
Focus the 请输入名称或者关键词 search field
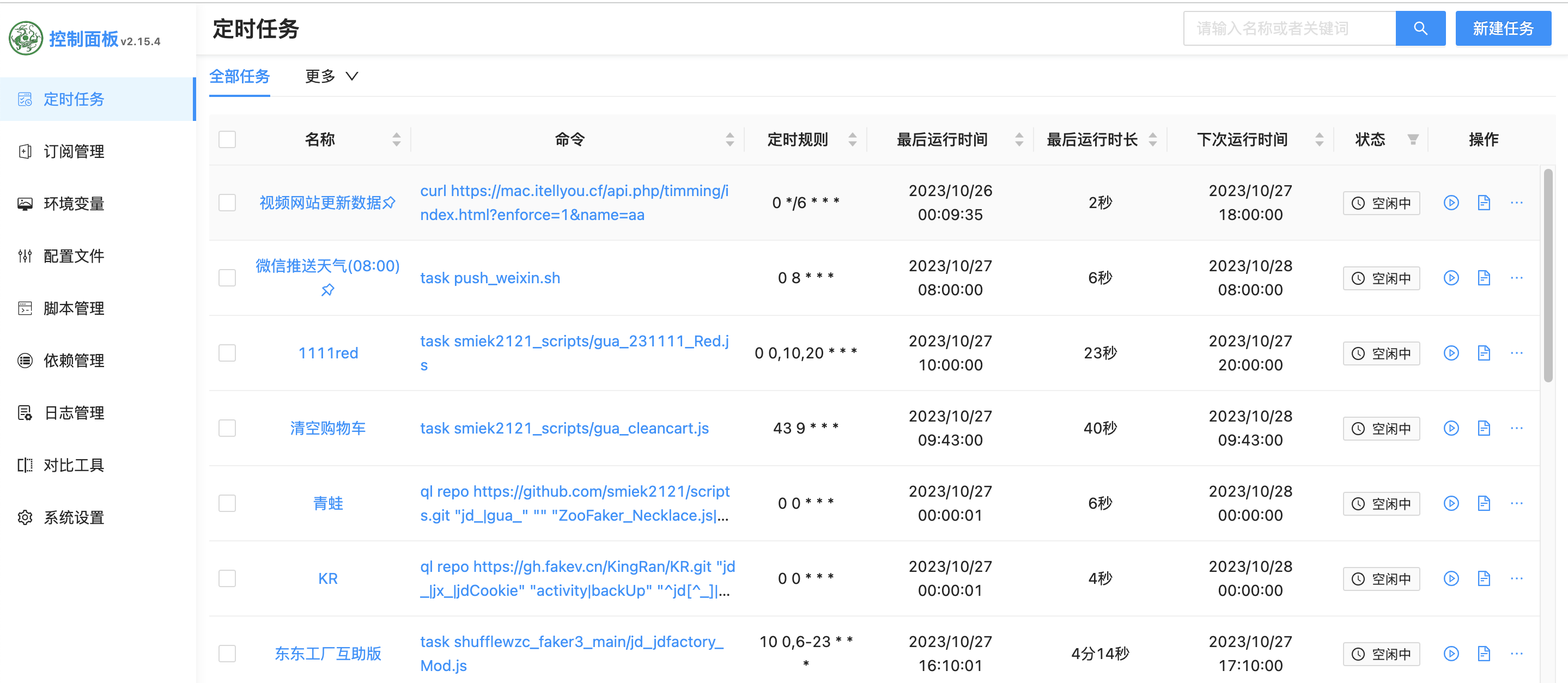1289,28
